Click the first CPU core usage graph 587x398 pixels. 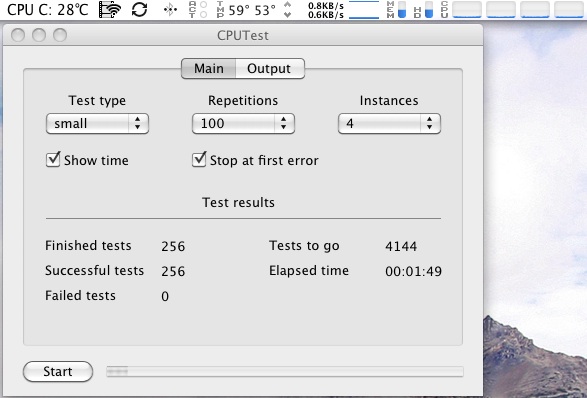coord(467,10)
